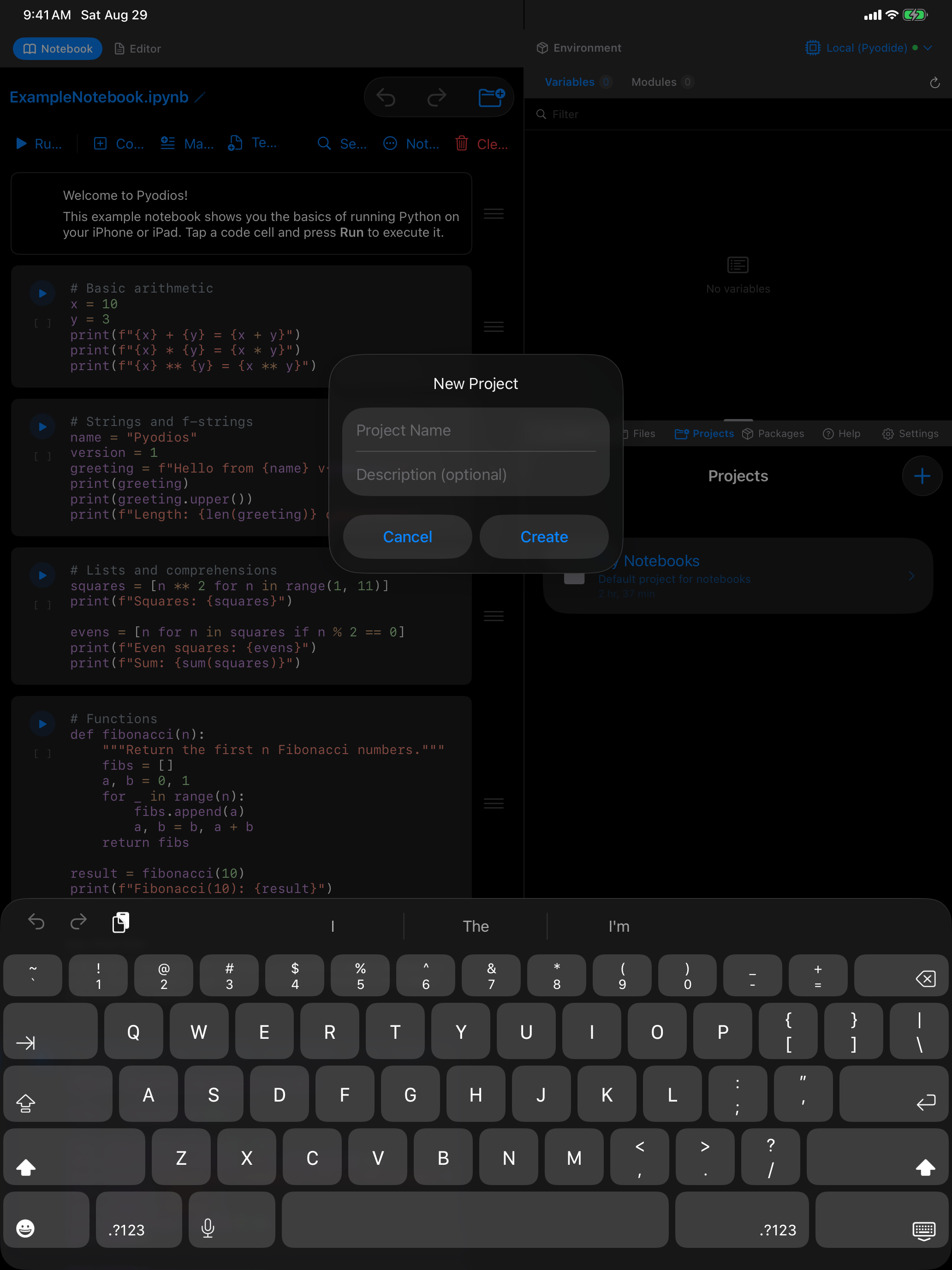Tap keyboard redo arrow icon
Image resolution: width=952 pixels, height=1270 pixels.
[78, 922]
